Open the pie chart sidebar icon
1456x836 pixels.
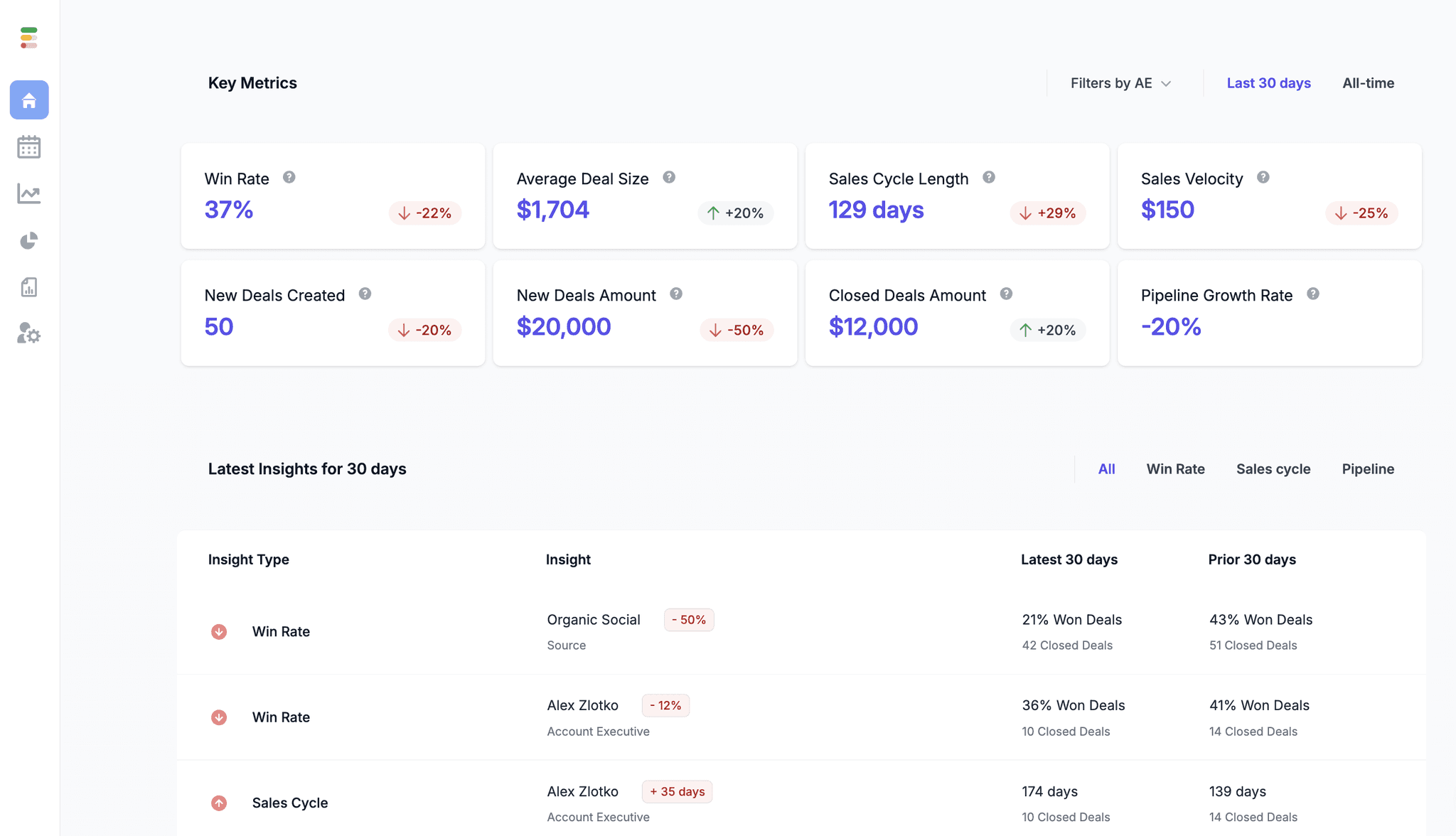[29, 241]
